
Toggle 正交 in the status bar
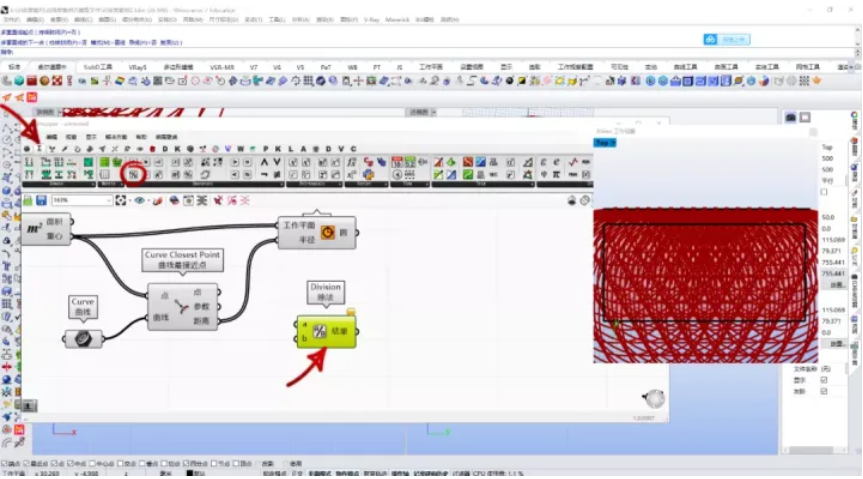tap(297, 473)
